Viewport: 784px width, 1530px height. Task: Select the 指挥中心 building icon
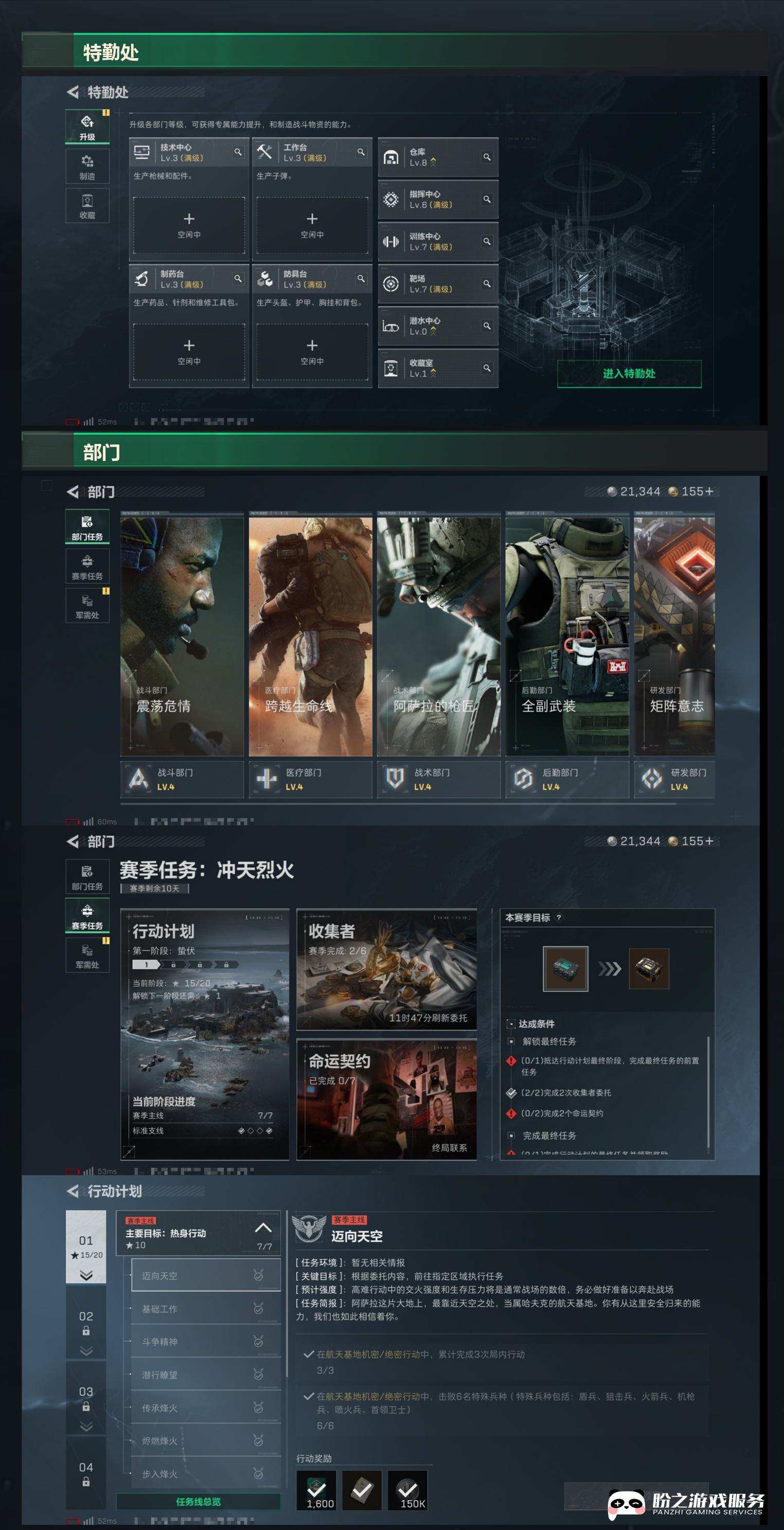pos(391,200)
